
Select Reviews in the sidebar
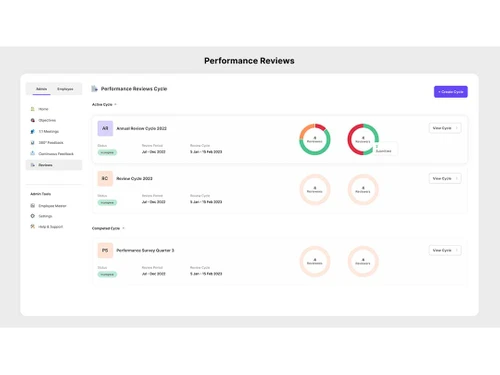coord(54,165)
